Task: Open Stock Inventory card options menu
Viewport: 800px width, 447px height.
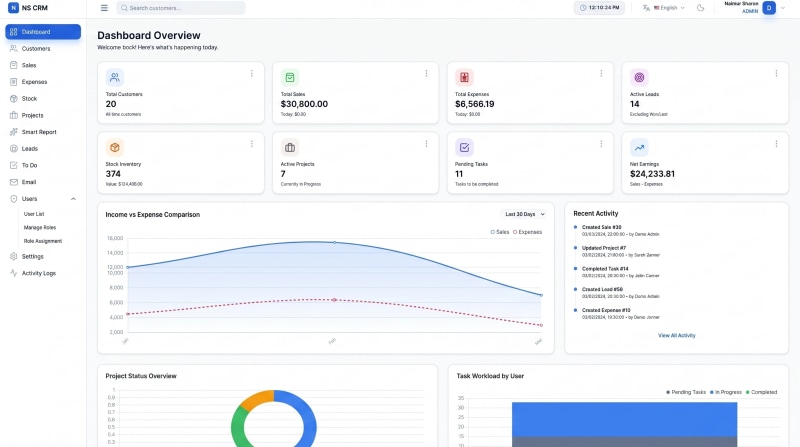Action: 252,144
